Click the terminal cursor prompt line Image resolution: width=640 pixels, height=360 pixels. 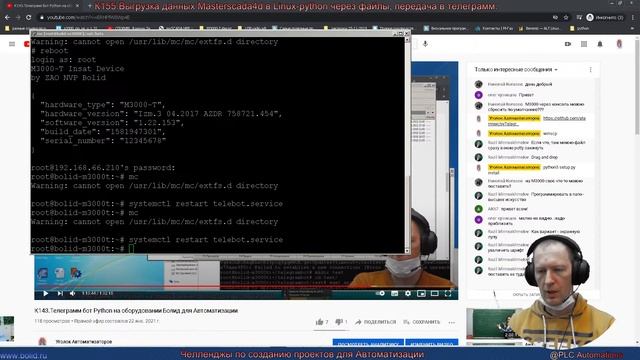tap(218, 249)
